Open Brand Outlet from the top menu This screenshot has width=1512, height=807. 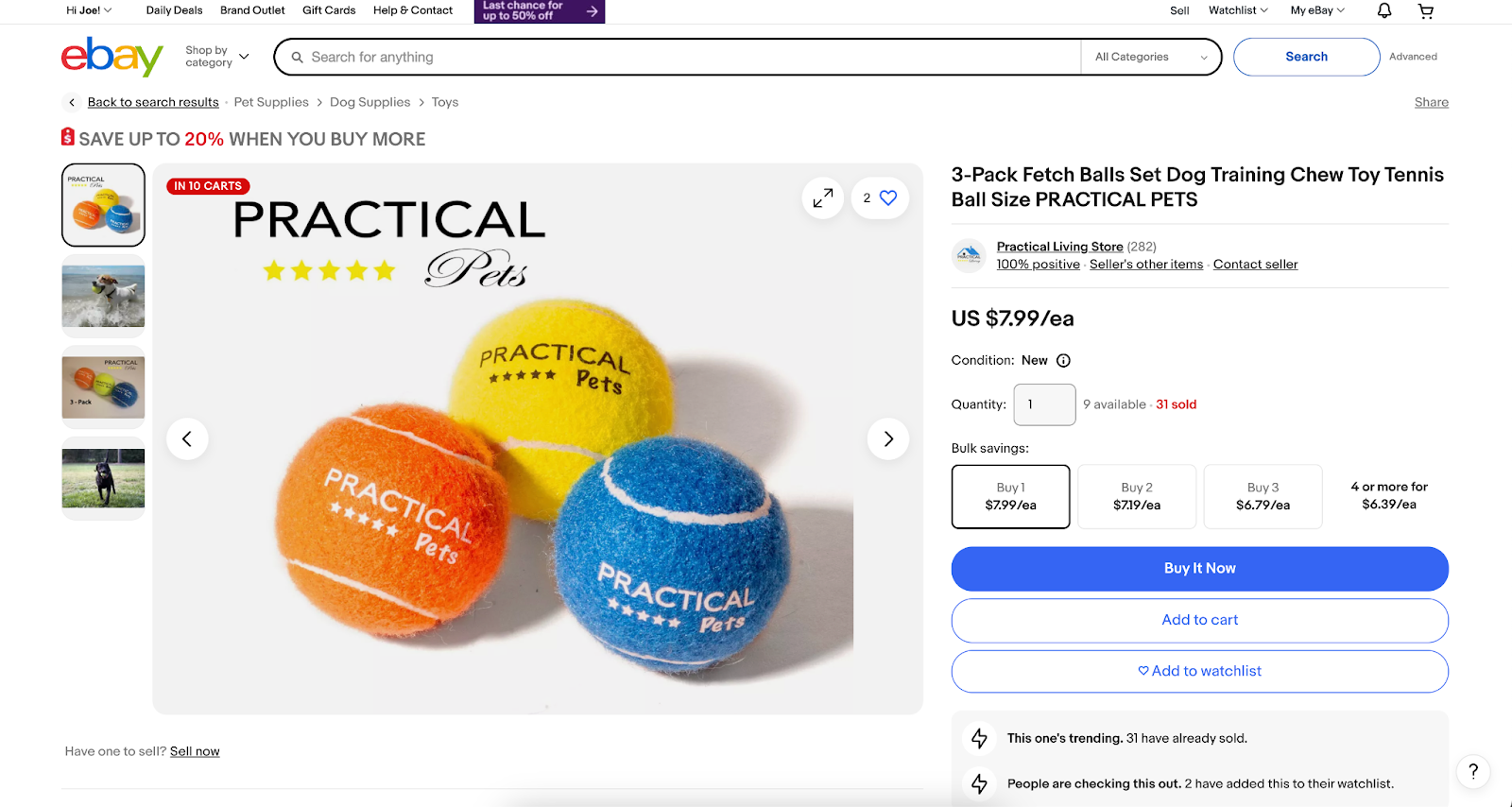(x=251, y=10)
